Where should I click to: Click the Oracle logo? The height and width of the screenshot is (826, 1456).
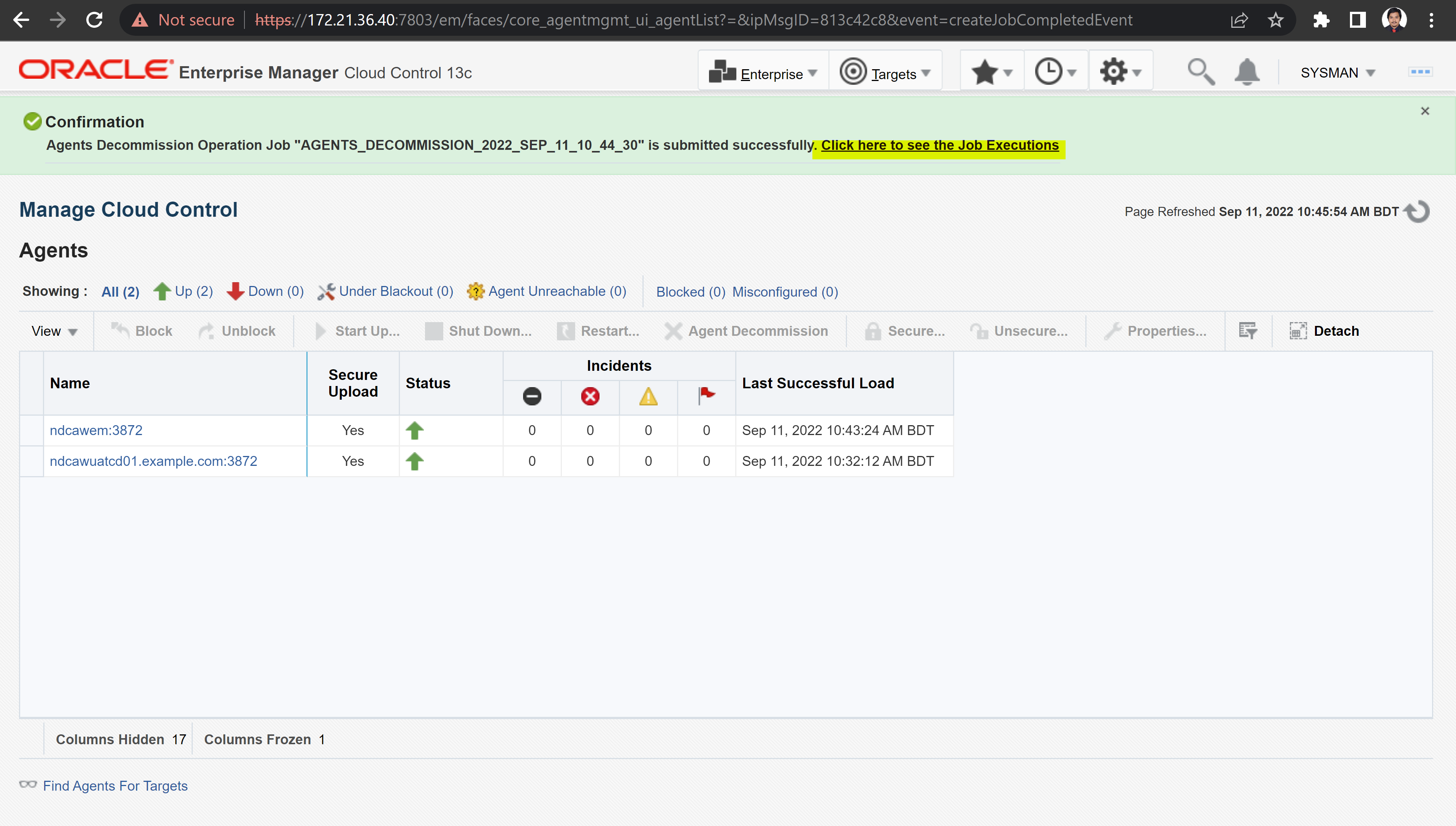pyautogui.click(x=95, y=70)
